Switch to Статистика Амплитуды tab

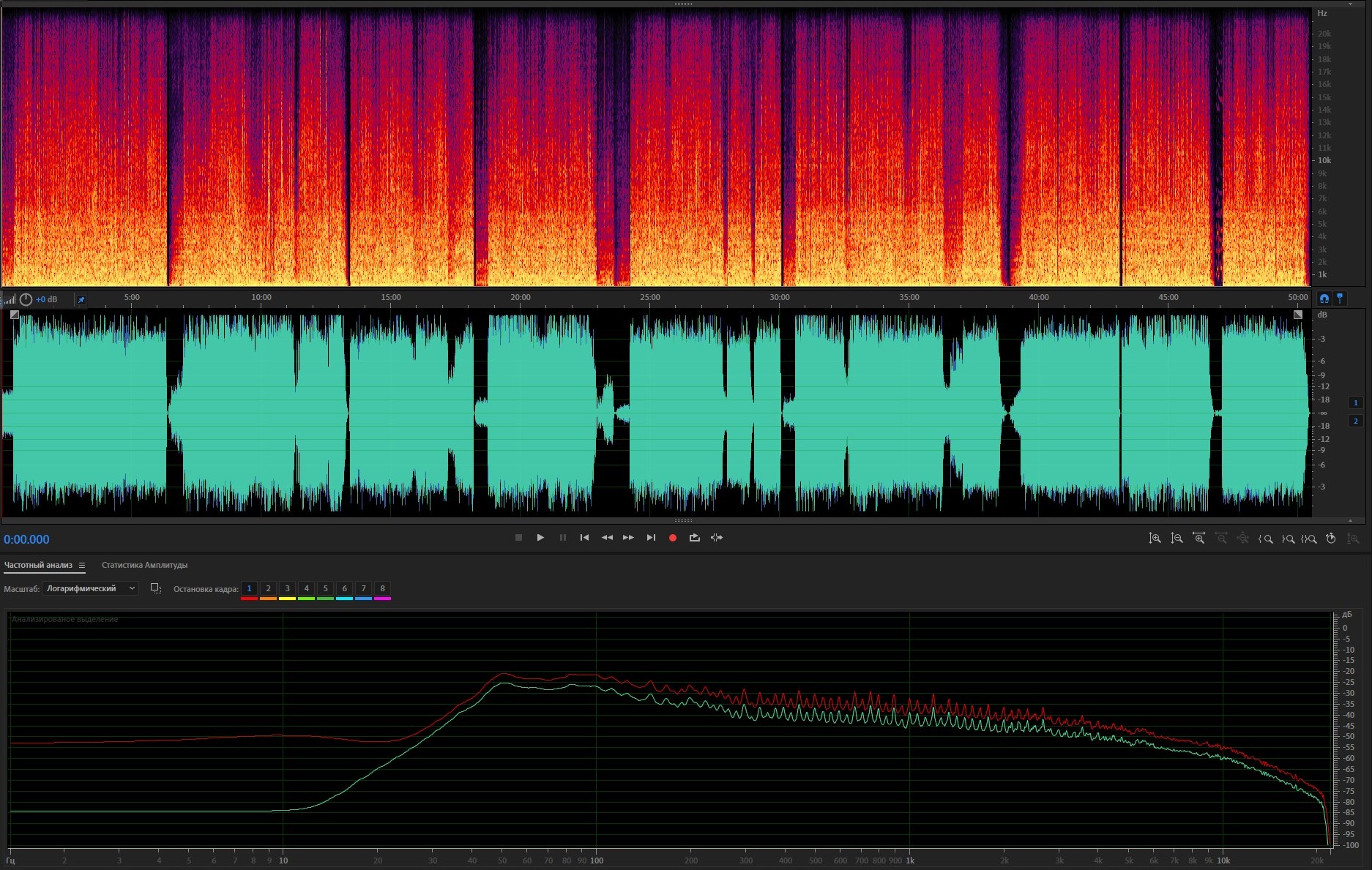pyautogui.click(x=144, y=565)
